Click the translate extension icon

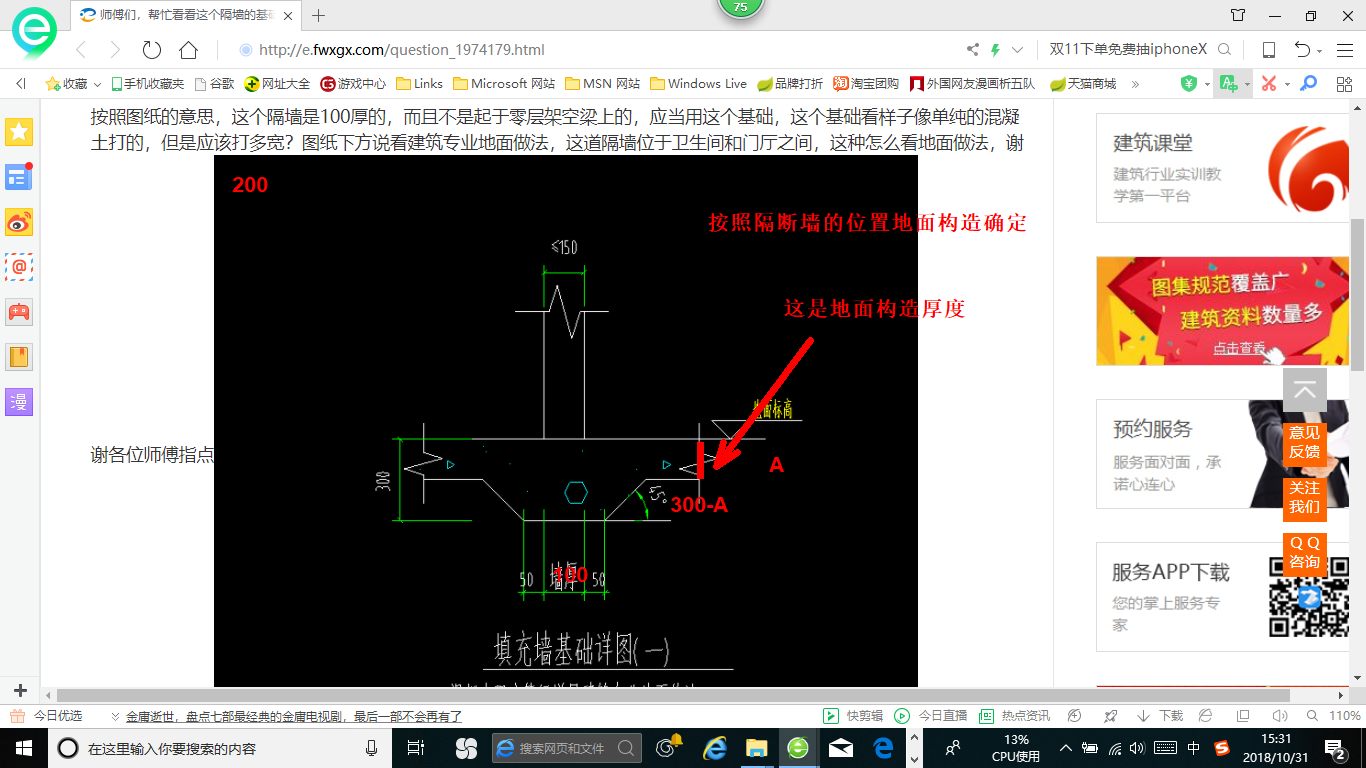click(1227, 84)
